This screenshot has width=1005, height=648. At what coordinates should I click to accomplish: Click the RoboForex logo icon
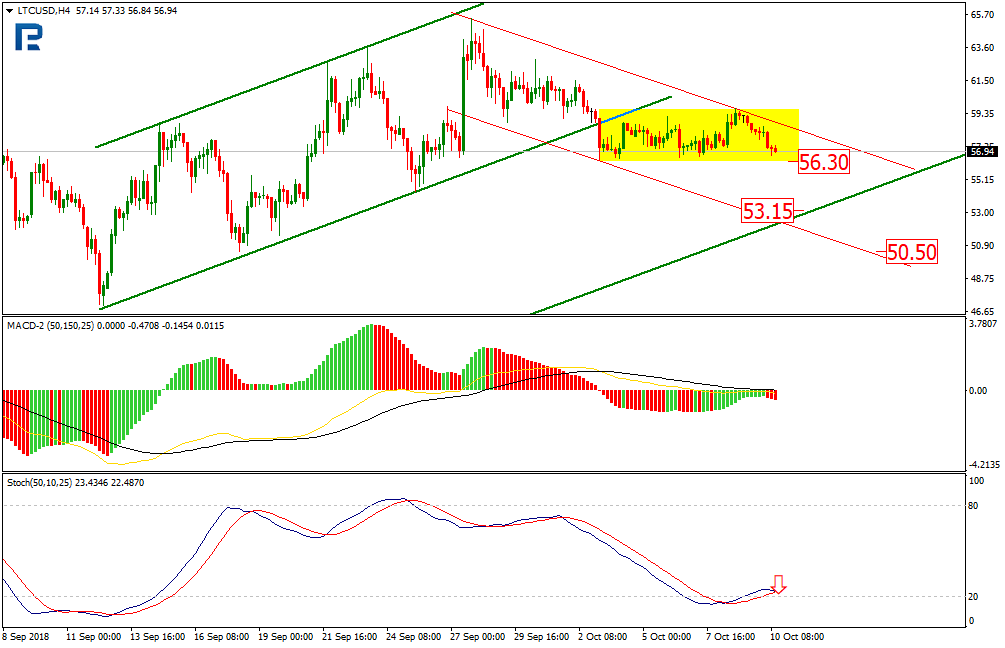pyautogui.click(x=28, y=38)
